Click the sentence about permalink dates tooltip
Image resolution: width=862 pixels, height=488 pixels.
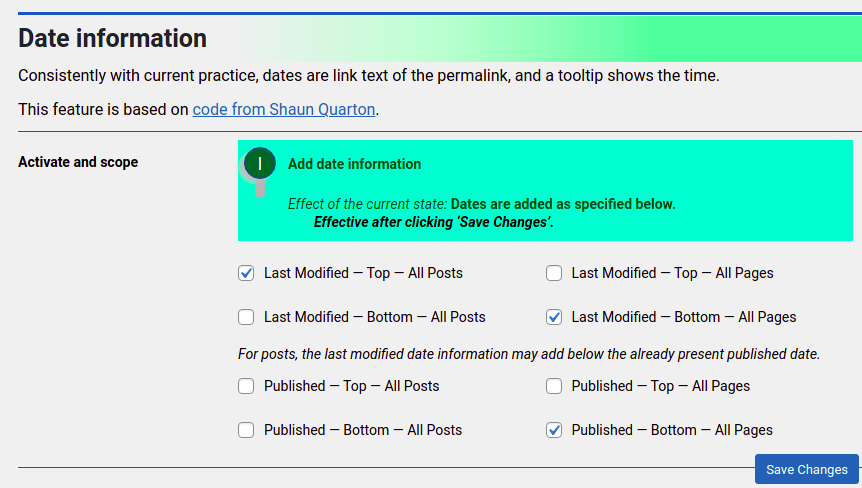pos(369,75)
